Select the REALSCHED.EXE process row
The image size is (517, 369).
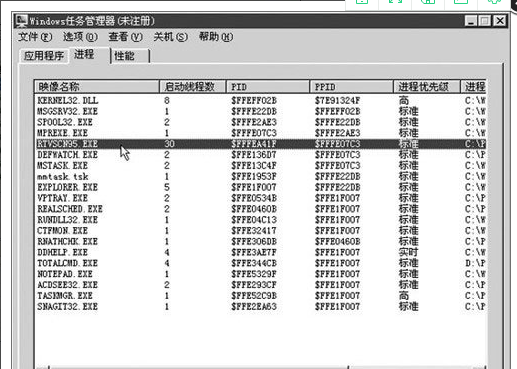tap(261, 209)
